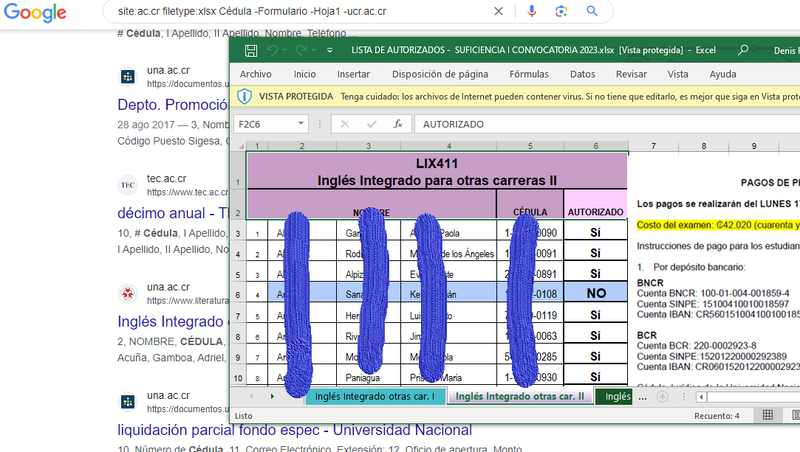The height and width of the screenshot is (452, 800).
Task: Open Customize Quick Access Toolbar dropdown
Action: (331, 49)
